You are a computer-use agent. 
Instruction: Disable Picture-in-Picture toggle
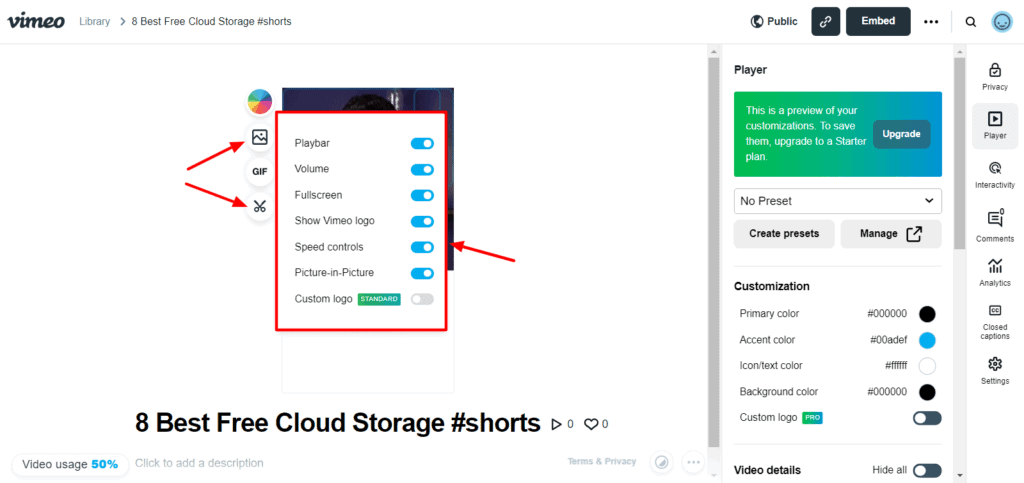(422, 273)
